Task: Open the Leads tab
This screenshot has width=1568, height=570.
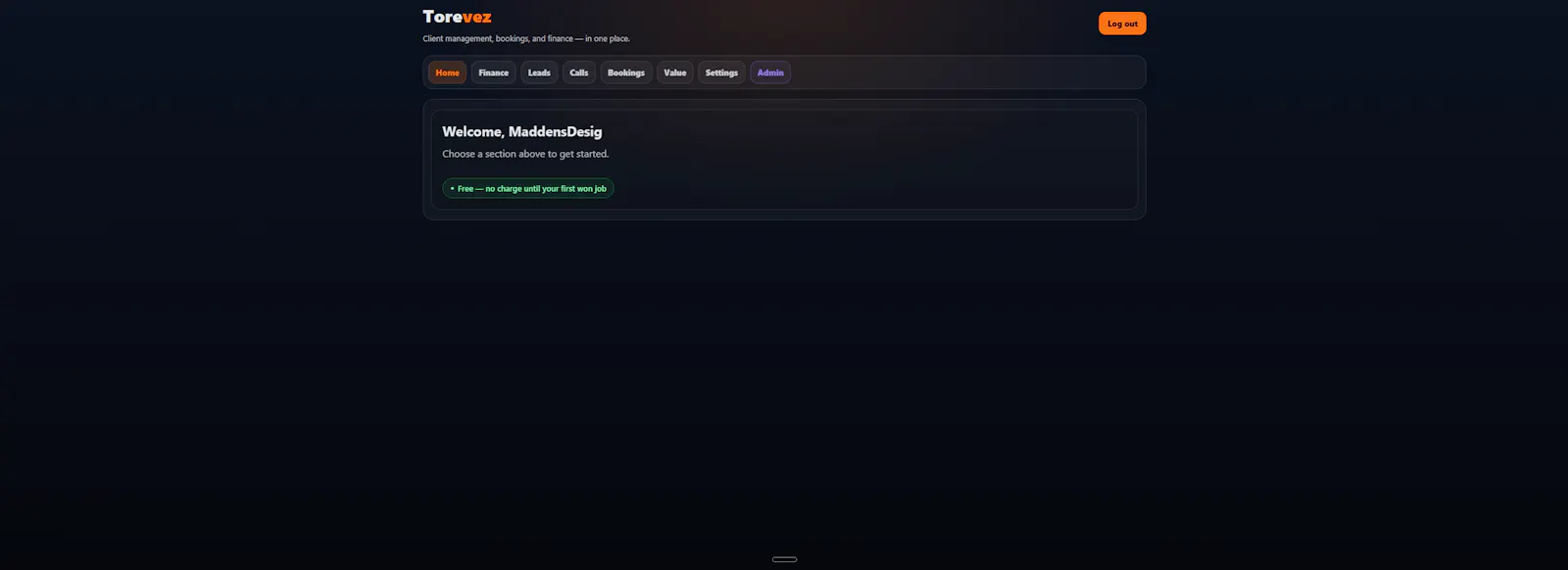Action: click(539, 72)
